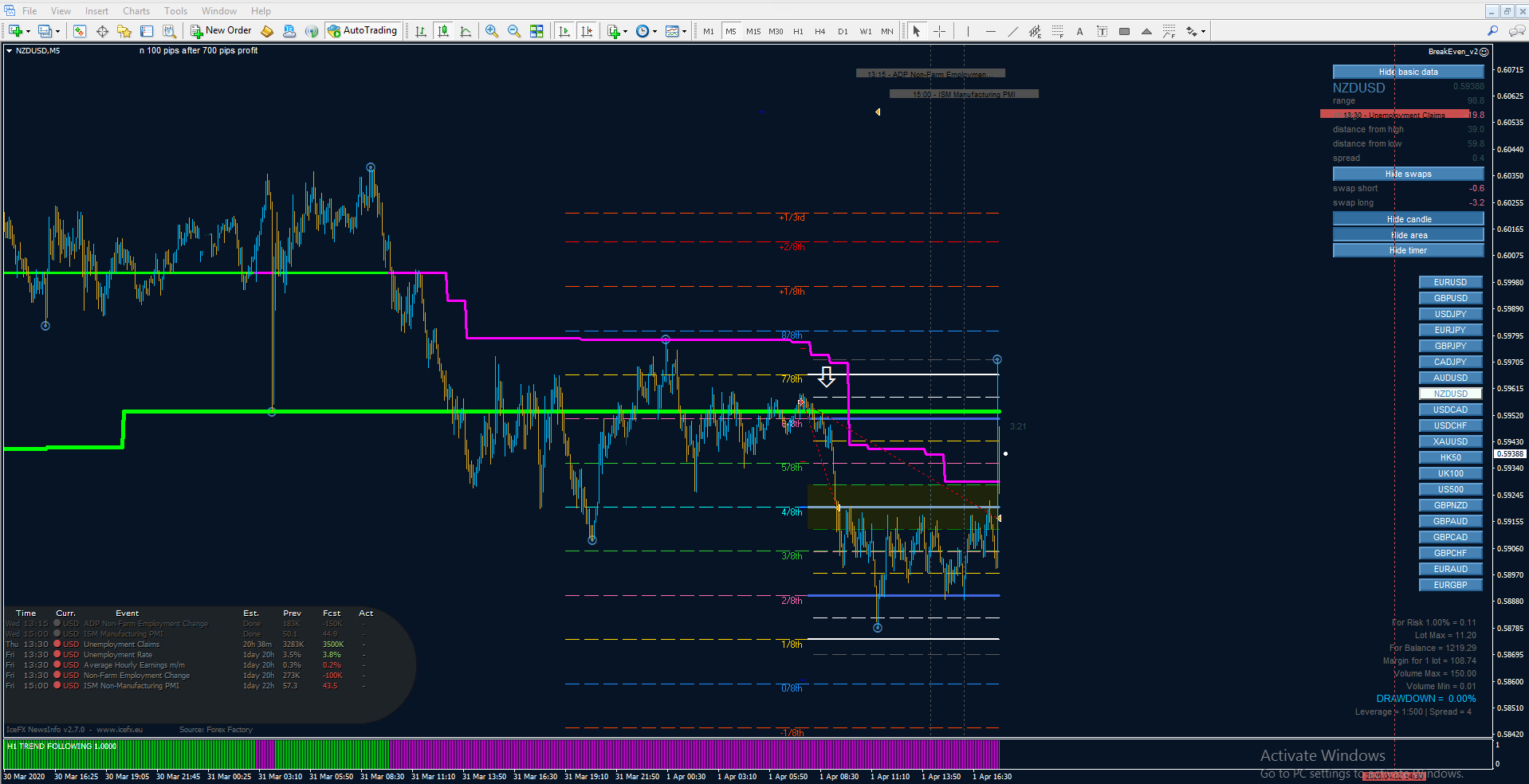Open the Insert menu

pyautogui.click(x=96, y=11)
